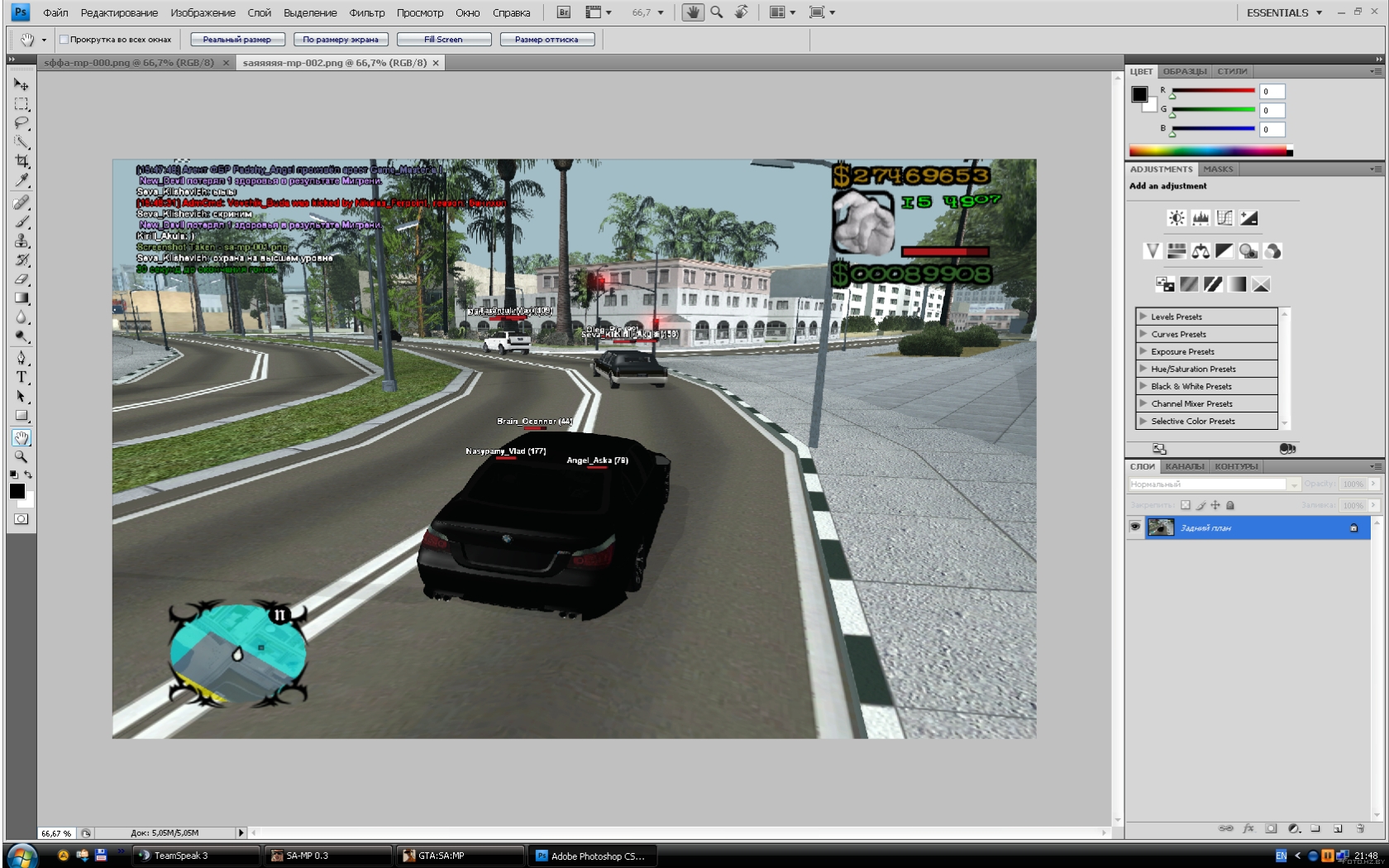Image resolution: width=1389 pixels, height=868 pixels.
Task: Hide the Задний план layer
Action: point(1135,527)
